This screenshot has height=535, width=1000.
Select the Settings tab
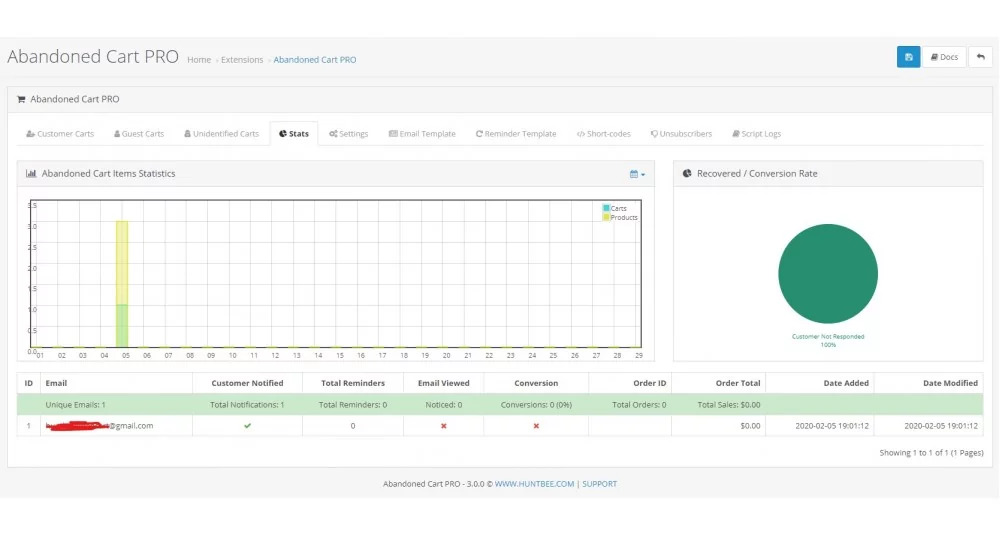click(x=349, y=134)
